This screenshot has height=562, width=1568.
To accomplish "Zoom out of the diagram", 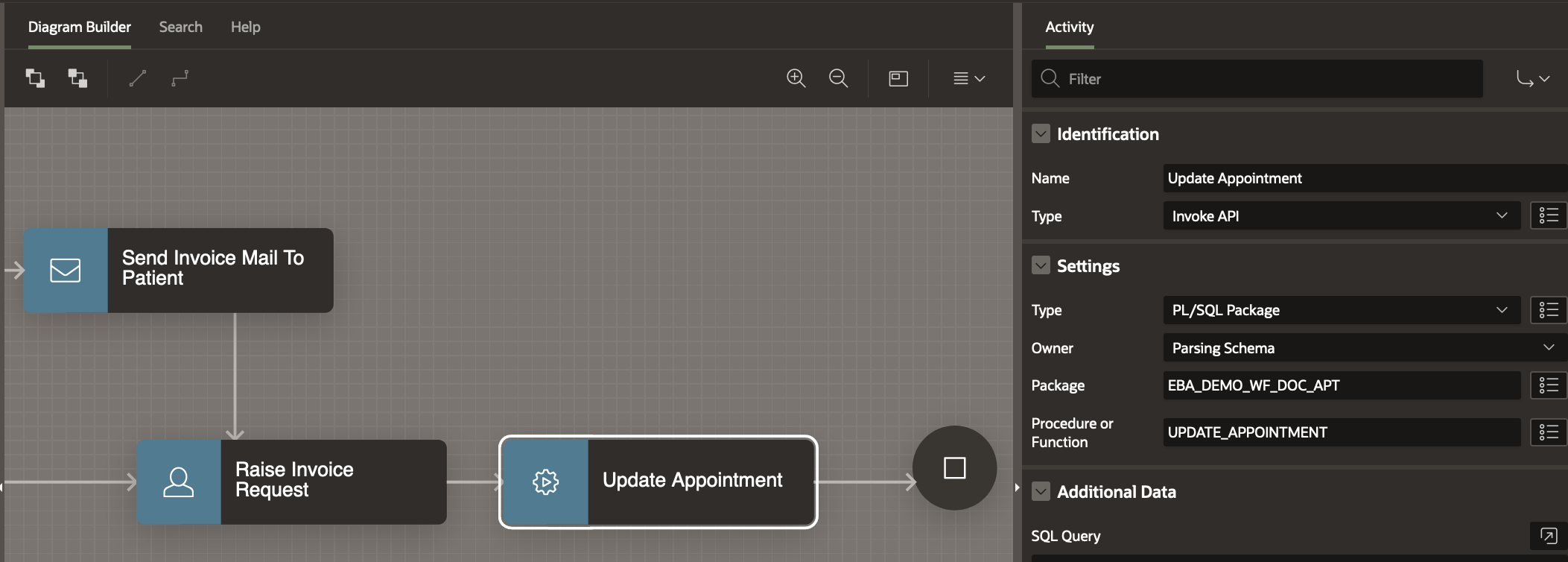I will pos(839,78).
